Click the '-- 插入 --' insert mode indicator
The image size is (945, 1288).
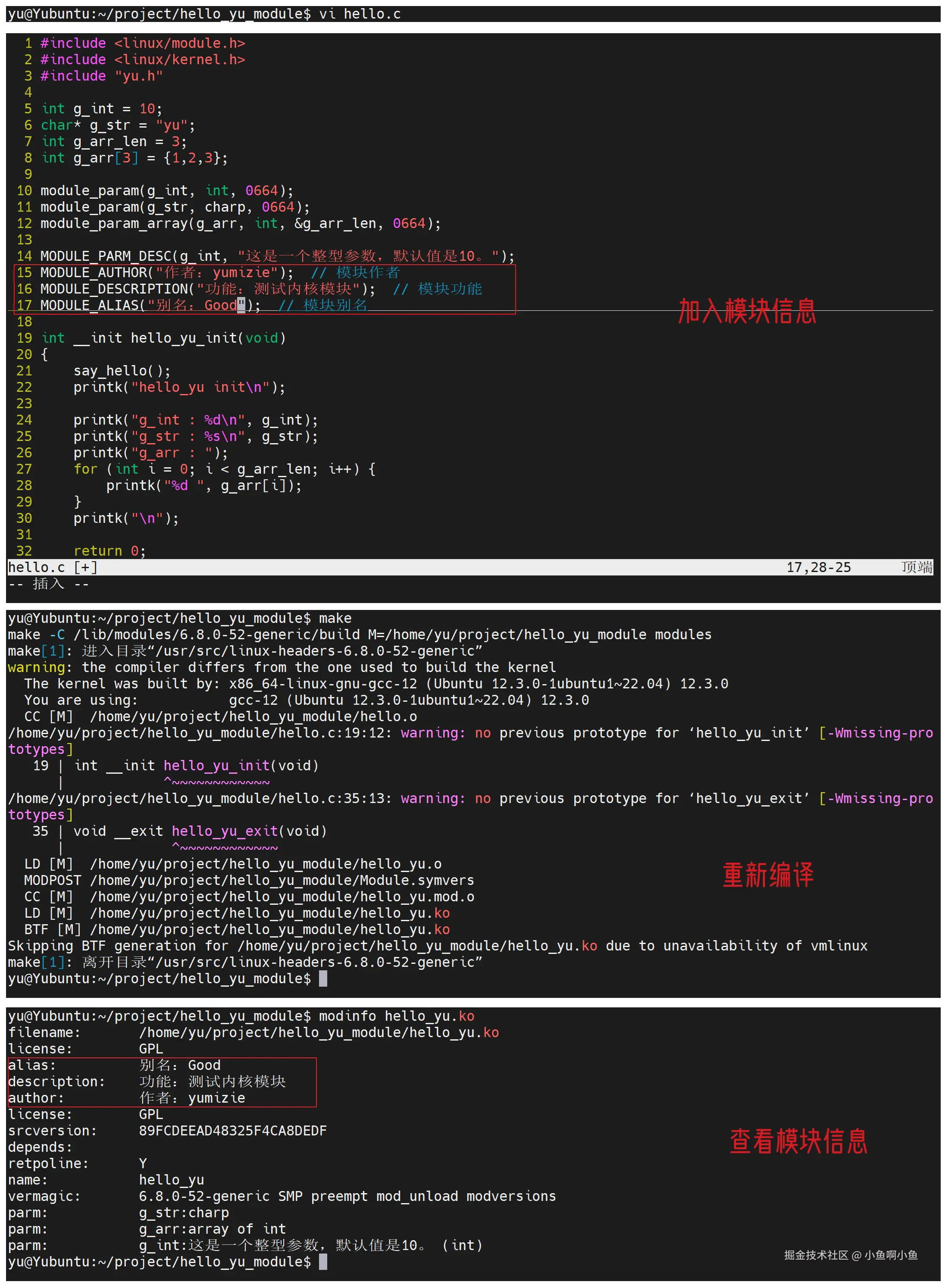point(49,584)
